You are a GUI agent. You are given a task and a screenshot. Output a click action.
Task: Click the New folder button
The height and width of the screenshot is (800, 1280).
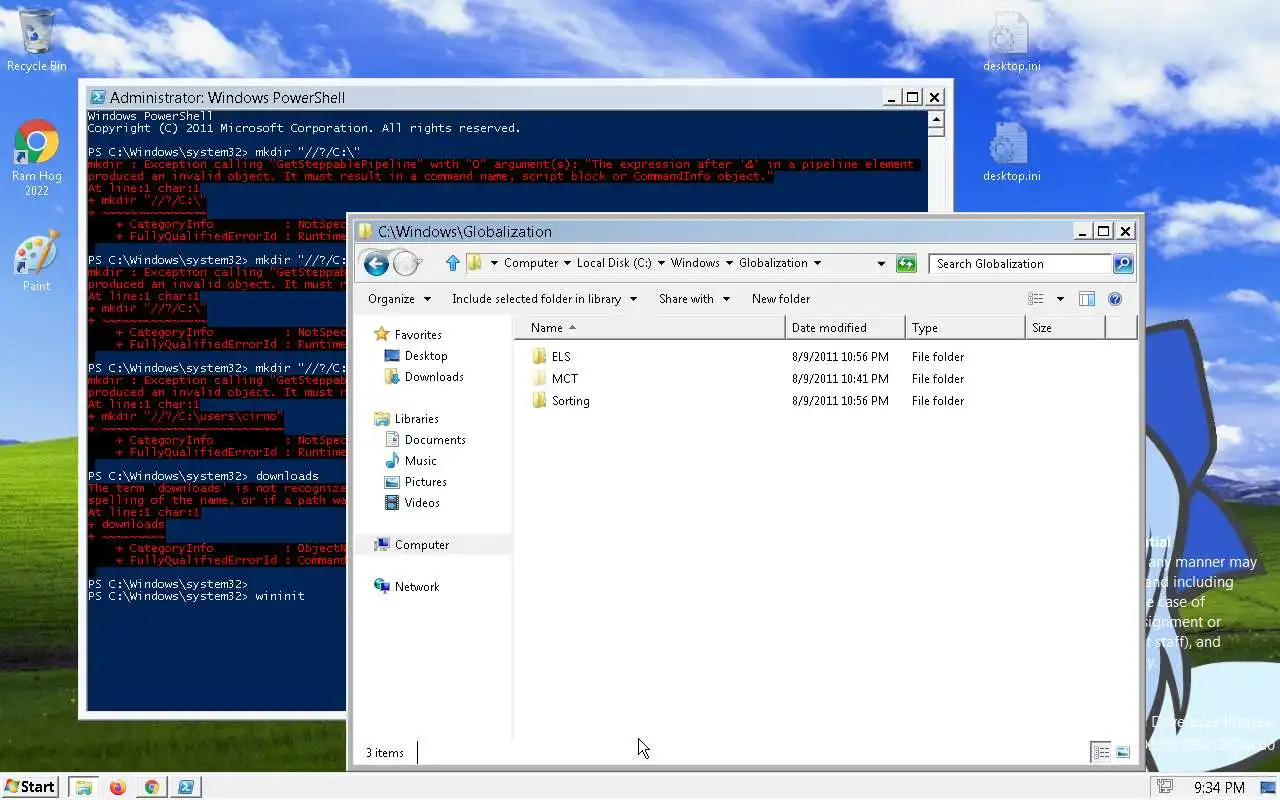[x=781, y=299]
